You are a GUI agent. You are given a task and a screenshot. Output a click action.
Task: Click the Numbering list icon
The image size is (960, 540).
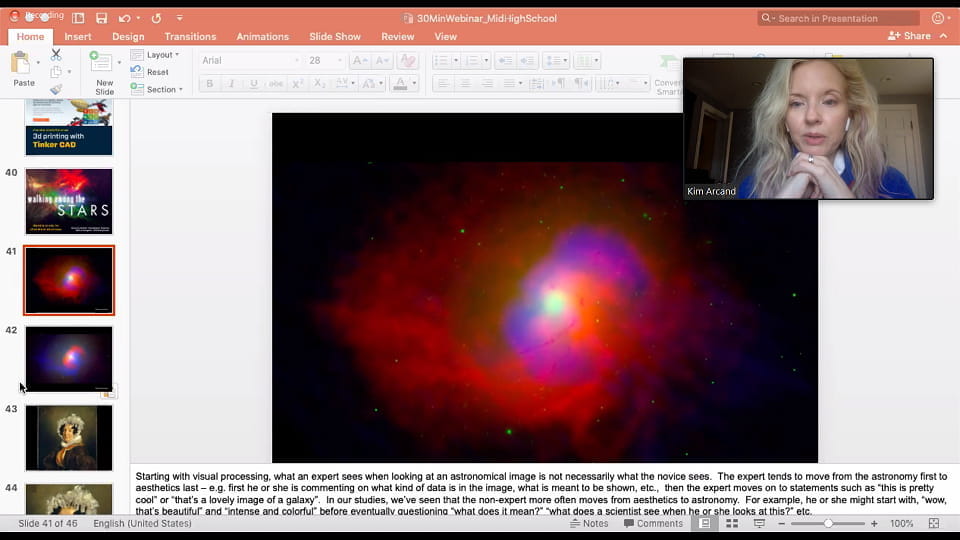(x=472, y=60)
